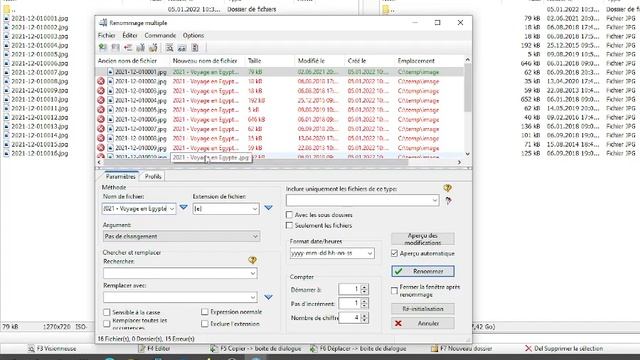640x360 pixels.
Task: Switch to the Profils tab
Action: pyautogui.click(x=153, y=176)
